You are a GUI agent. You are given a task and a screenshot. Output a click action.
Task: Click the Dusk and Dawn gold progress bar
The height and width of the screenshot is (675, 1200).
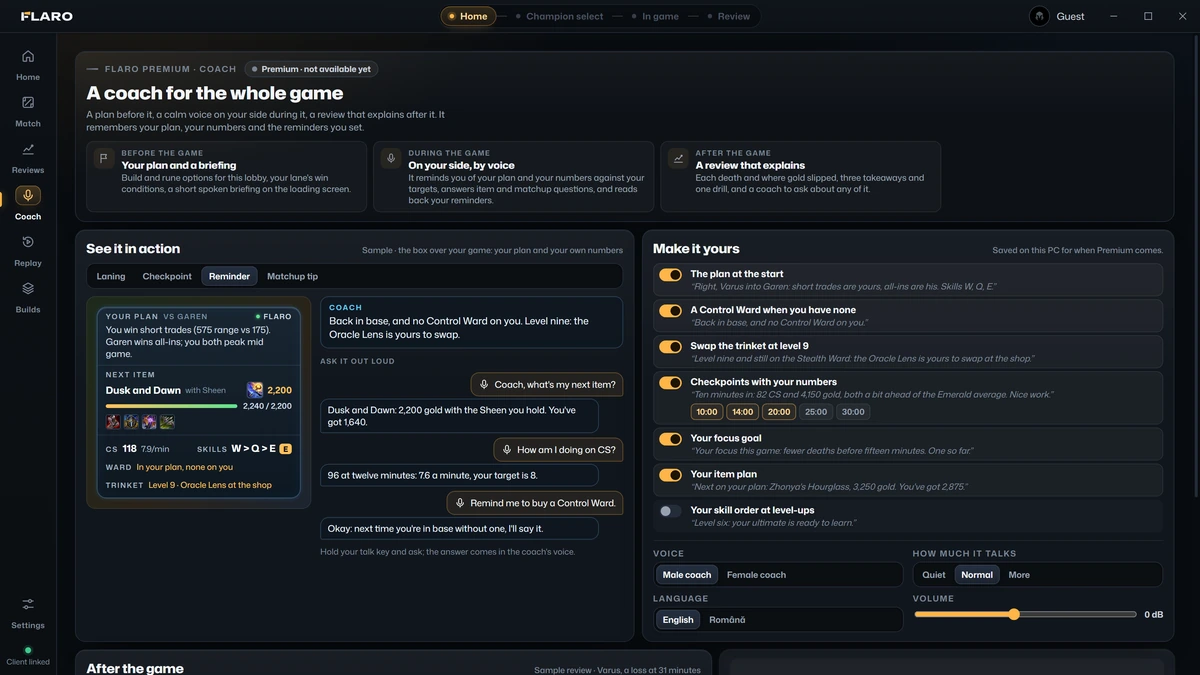click(171, 406)
